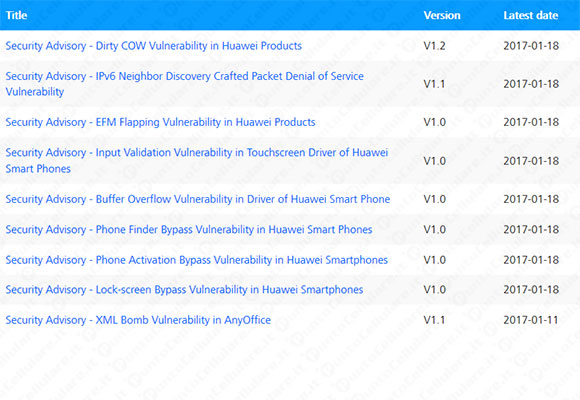Select version V1.0 in Lock-screen Bypass row

click(435, 289)
